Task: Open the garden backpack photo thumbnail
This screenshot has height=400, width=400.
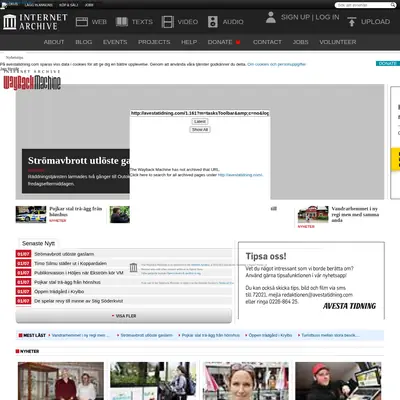Action: [153, 381]
